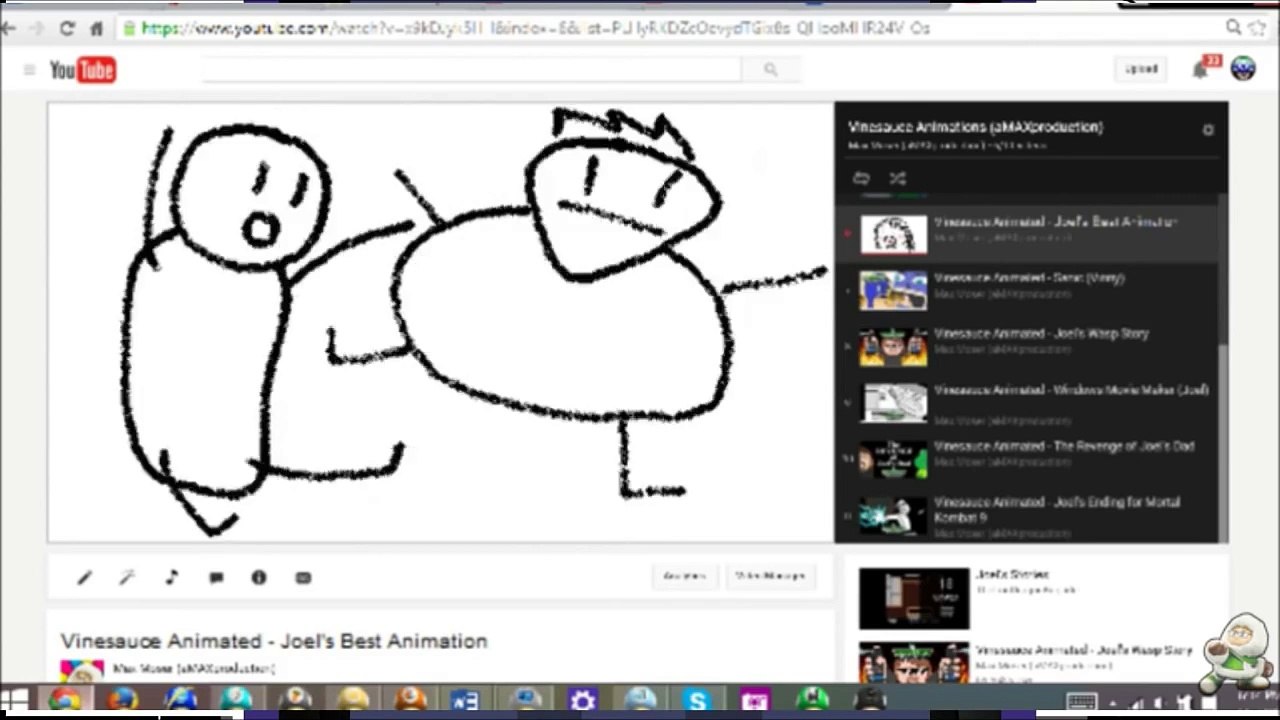Click the video player drawing area
Screen dimensions: 1280x720
[x=441, y=322]
